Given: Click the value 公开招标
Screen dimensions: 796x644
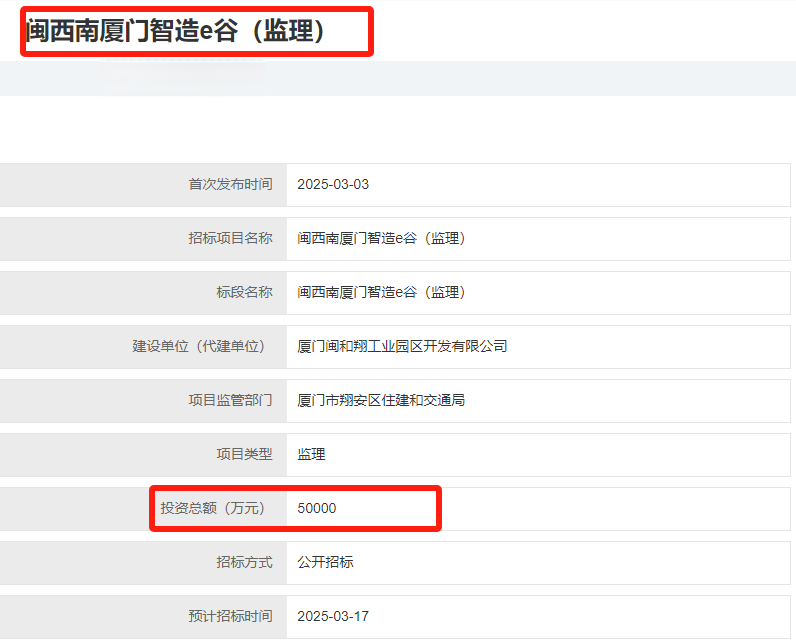Looking at the screenshot, I should click(x=325, y=562).
